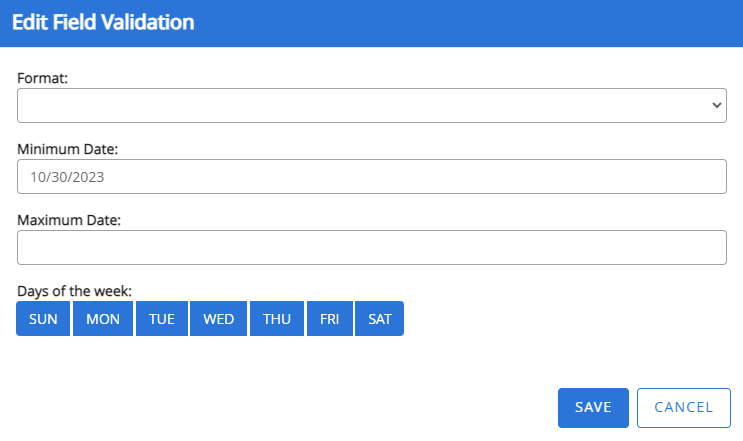Viewport: 743px width, 441px height.
Task: Click the 'Format:' label
Action: point(43,77)
